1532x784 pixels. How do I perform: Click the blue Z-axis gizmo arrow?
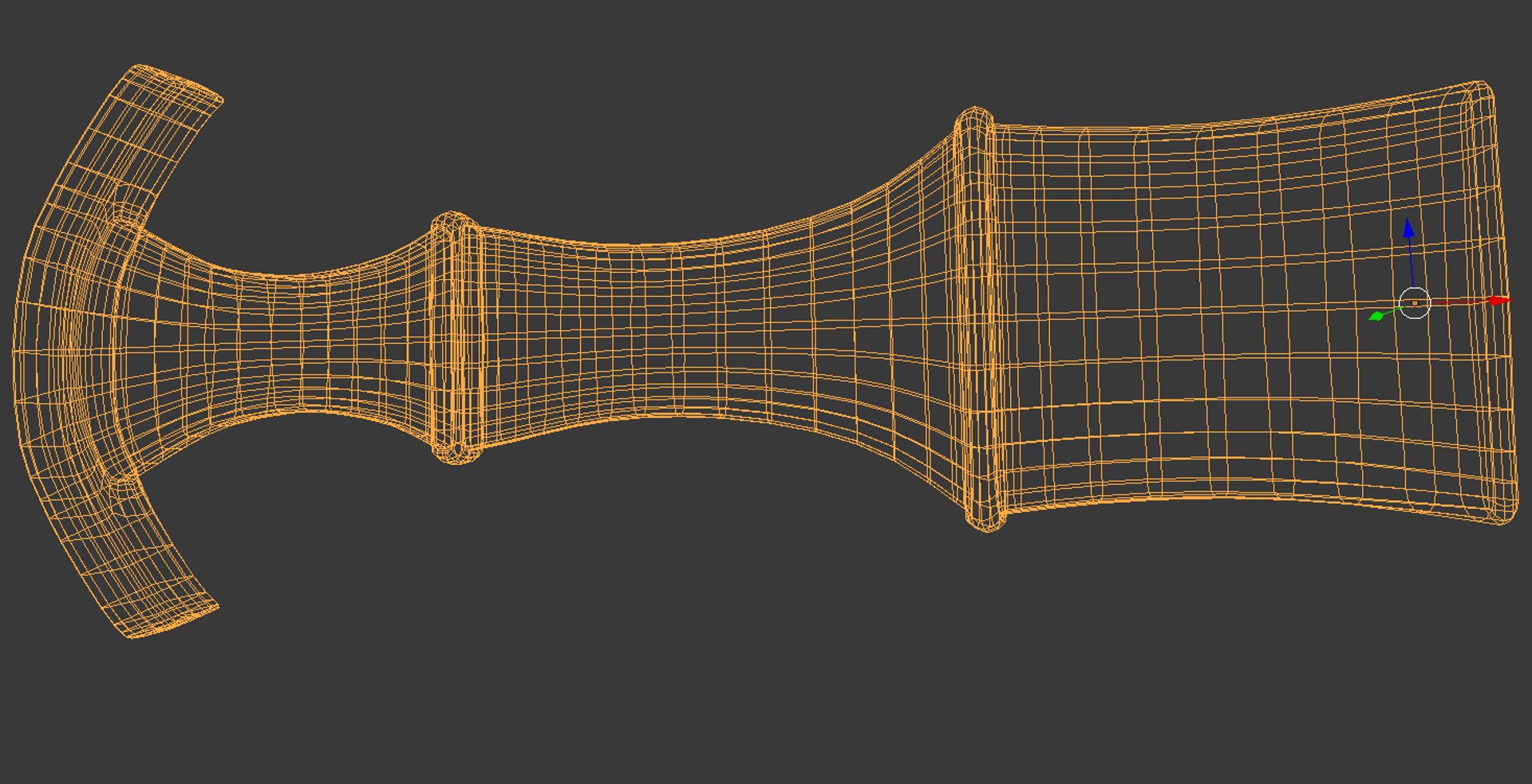click(x=1408, y=229)
